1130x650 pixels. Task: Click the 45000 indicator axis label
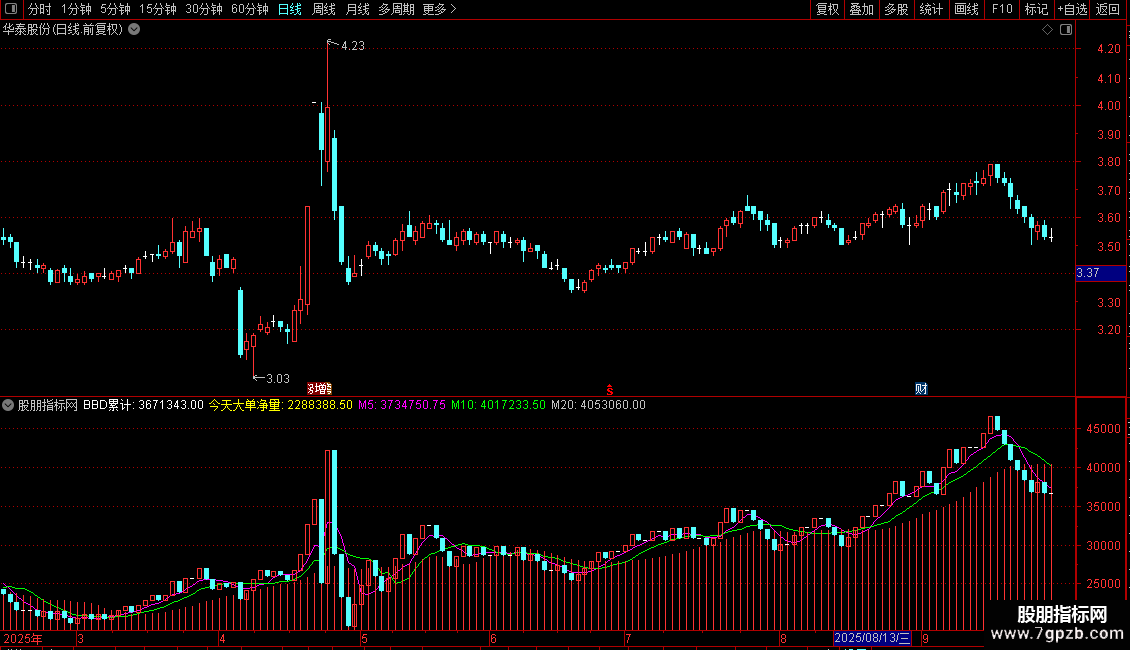pos(1103,429)
